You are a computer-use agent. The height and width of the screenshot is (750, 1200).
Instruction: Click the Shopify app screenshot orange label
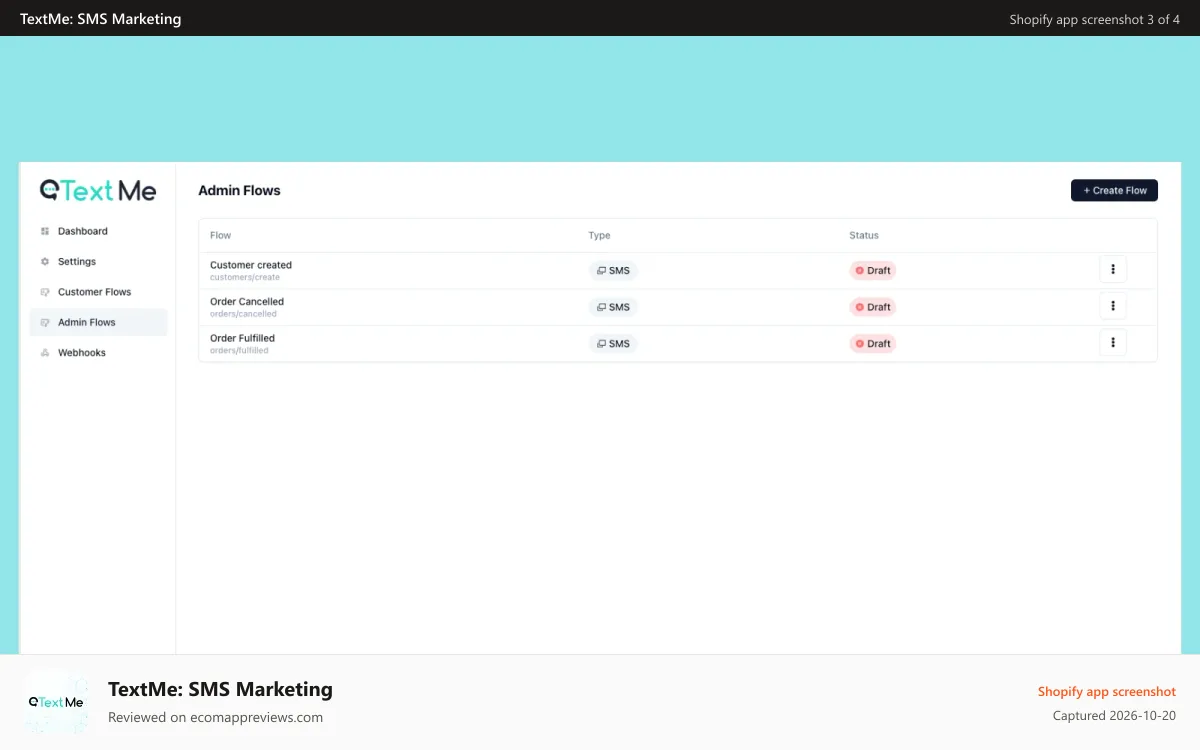1107,692
